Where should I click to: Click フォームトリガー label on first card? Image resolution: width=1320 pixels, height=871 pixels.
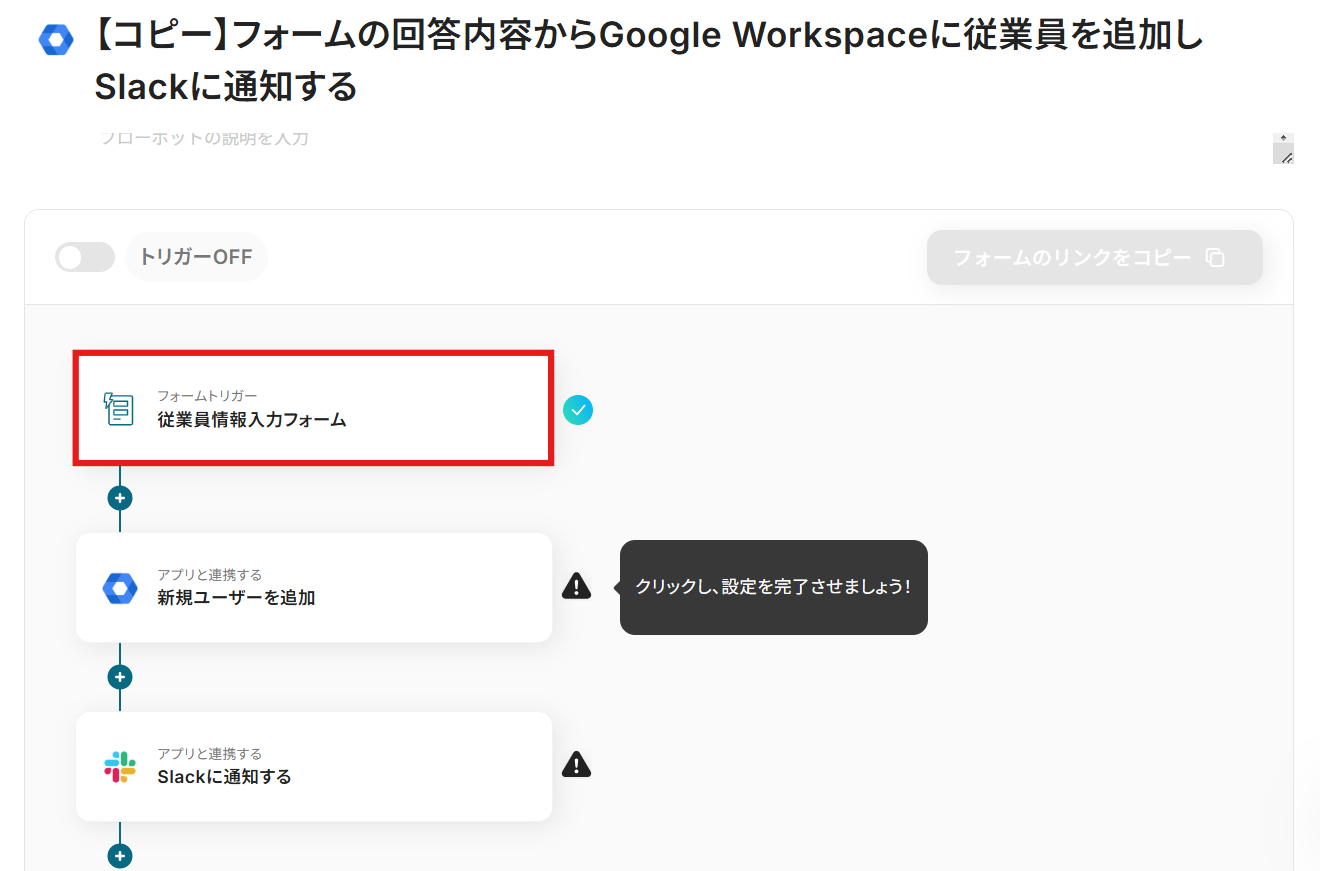tap(207, 396)
